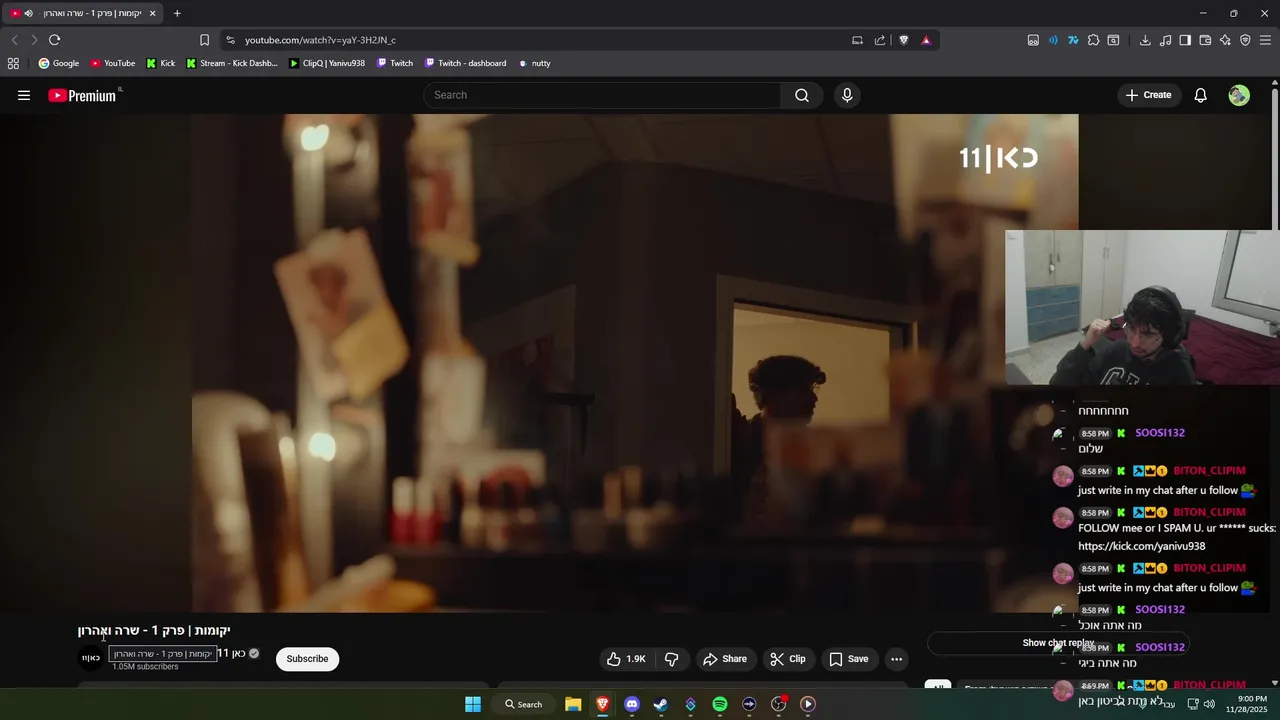1280x720 pixels.
Task: Open Windows Start menu
Action: (473, 704)
